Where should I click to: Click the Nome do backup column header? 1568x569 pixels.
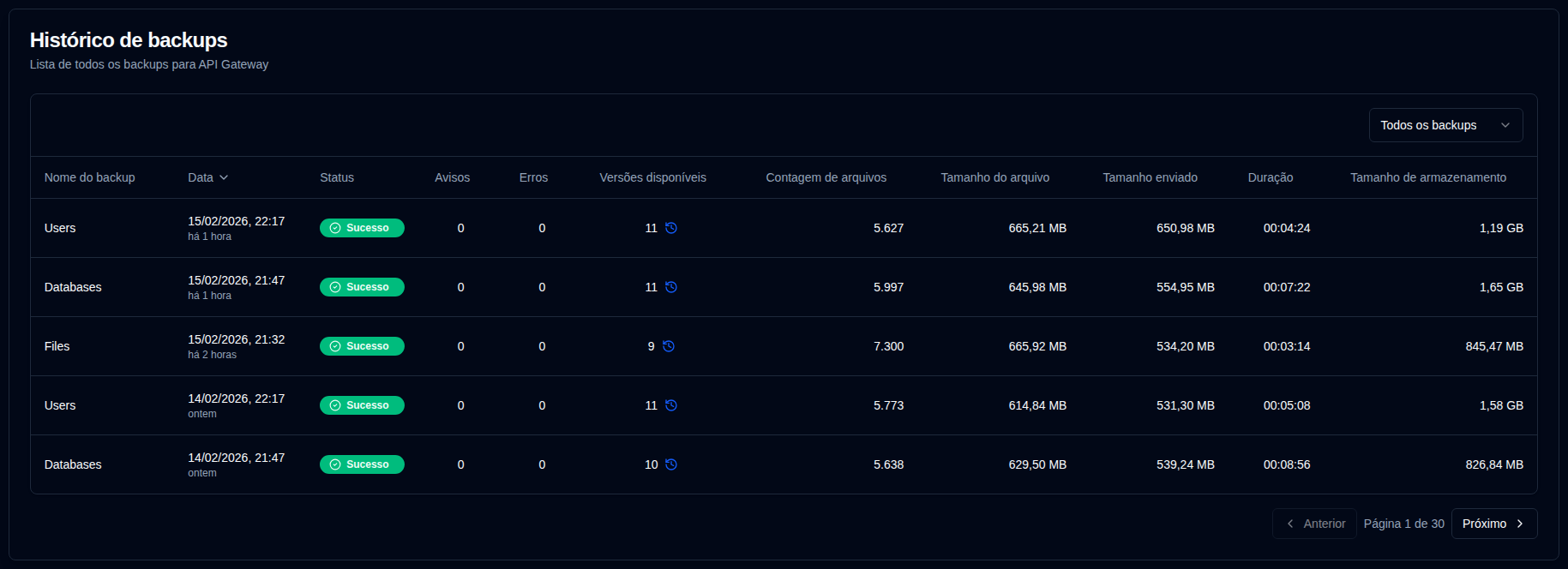90,177
